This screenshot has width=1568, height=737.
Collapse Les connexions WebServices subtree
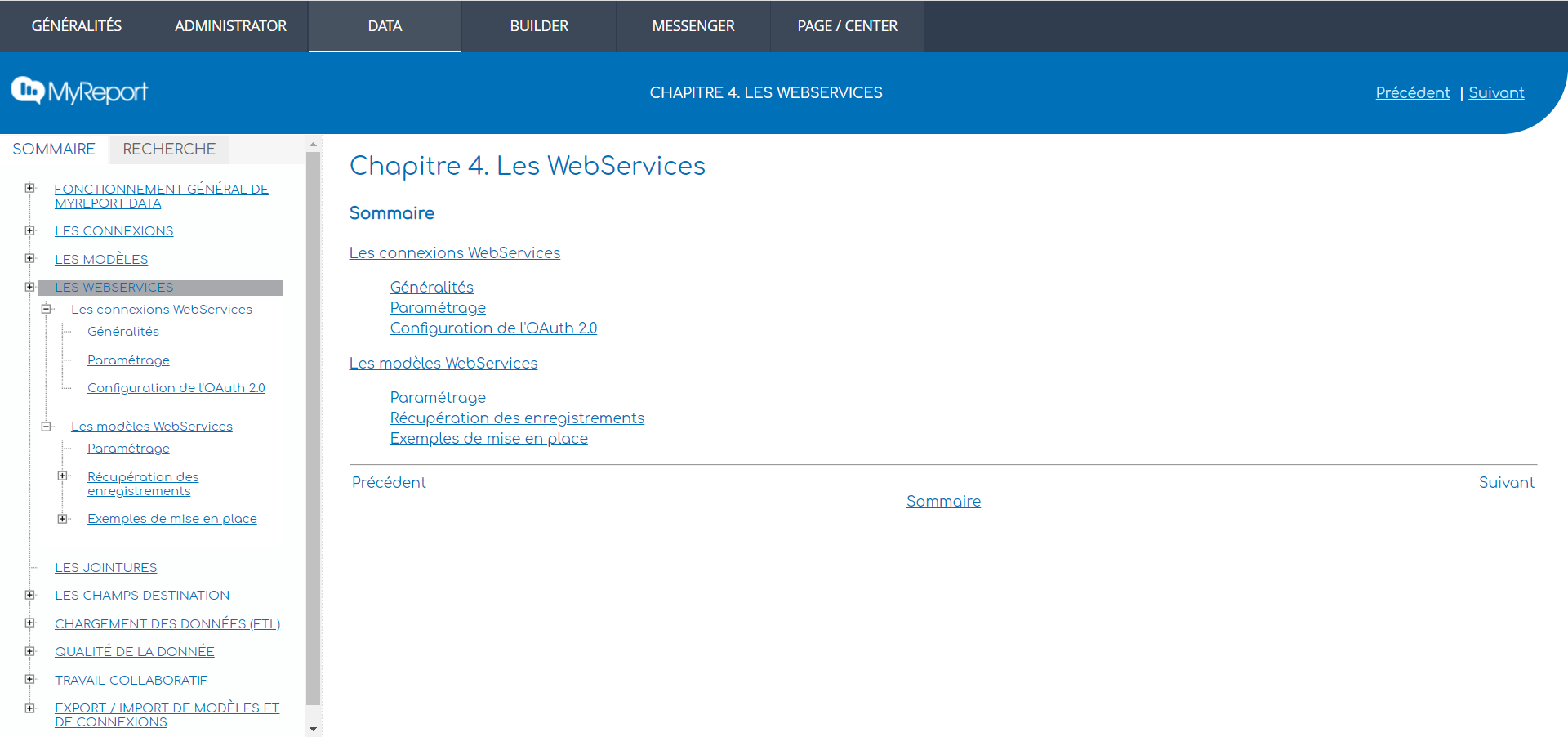point(47,309)
